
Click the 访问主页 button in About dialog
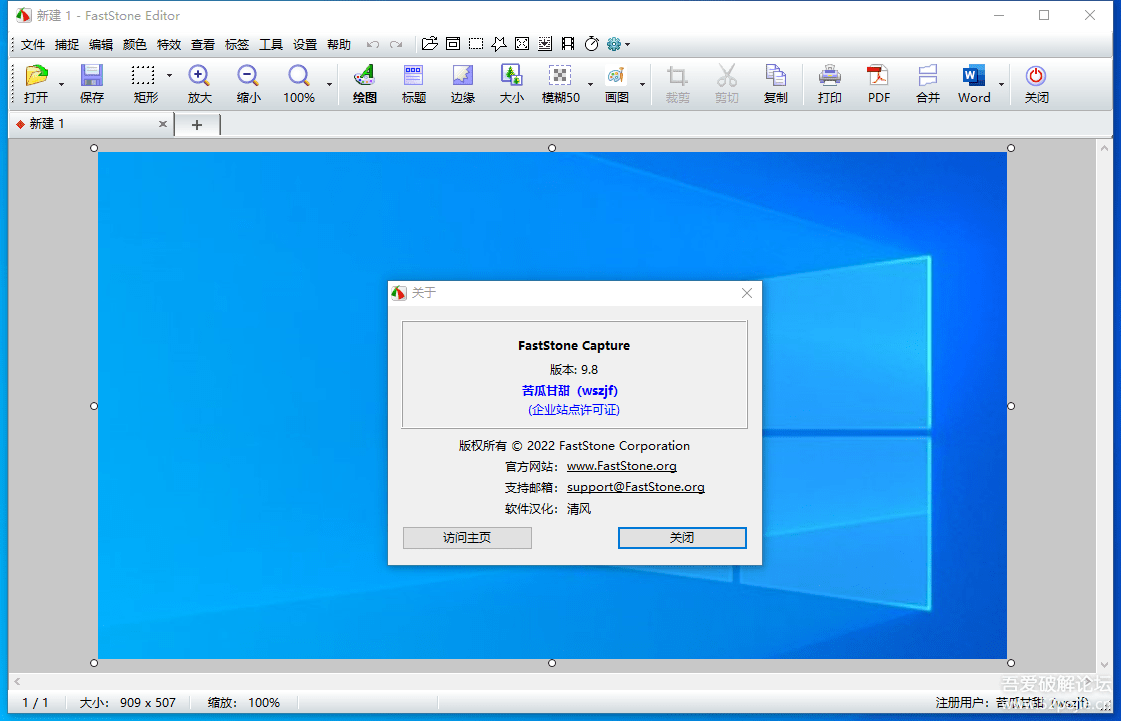coord(467,538)
